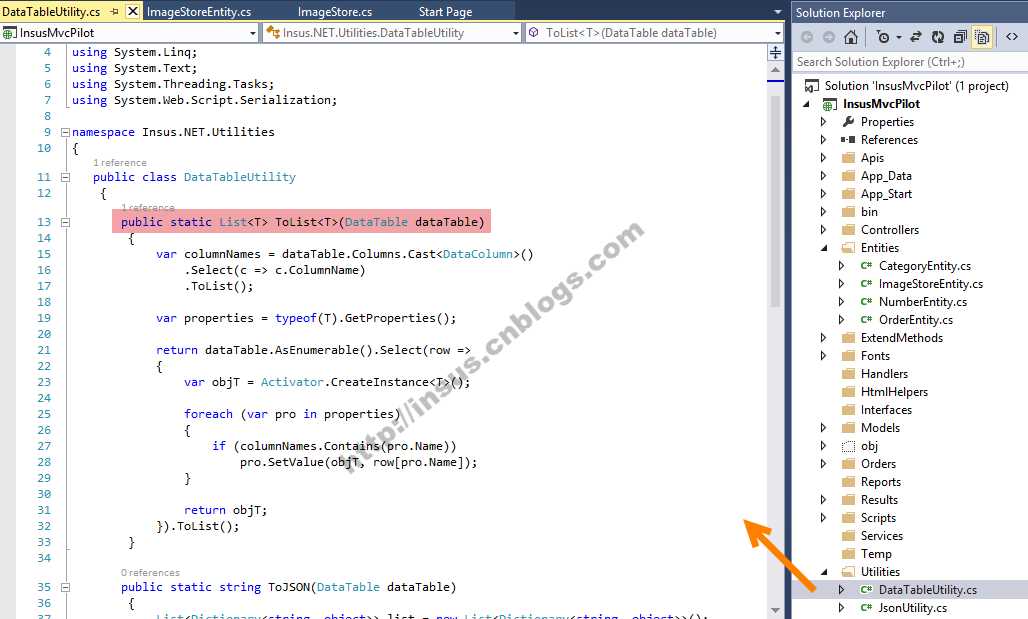
Task: Click the editor scrollbar up arrow
Action: 775,70
